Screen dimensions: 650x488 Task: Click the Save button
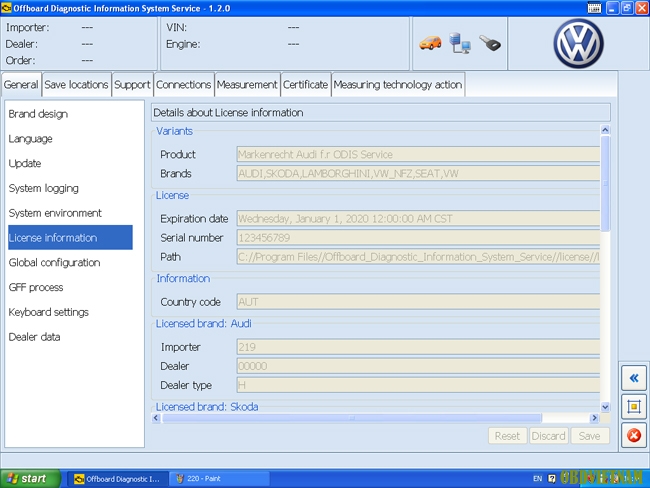589,436
